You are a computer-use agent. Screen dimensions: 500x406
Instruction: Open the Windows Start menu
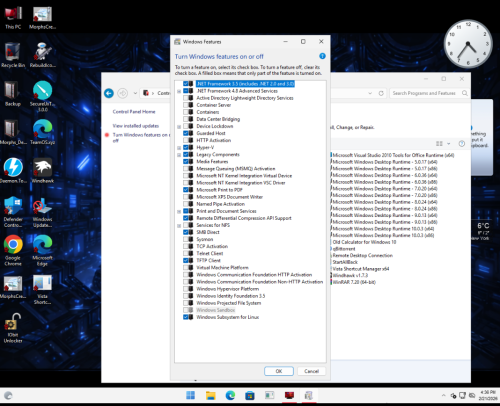coord(191,396)
